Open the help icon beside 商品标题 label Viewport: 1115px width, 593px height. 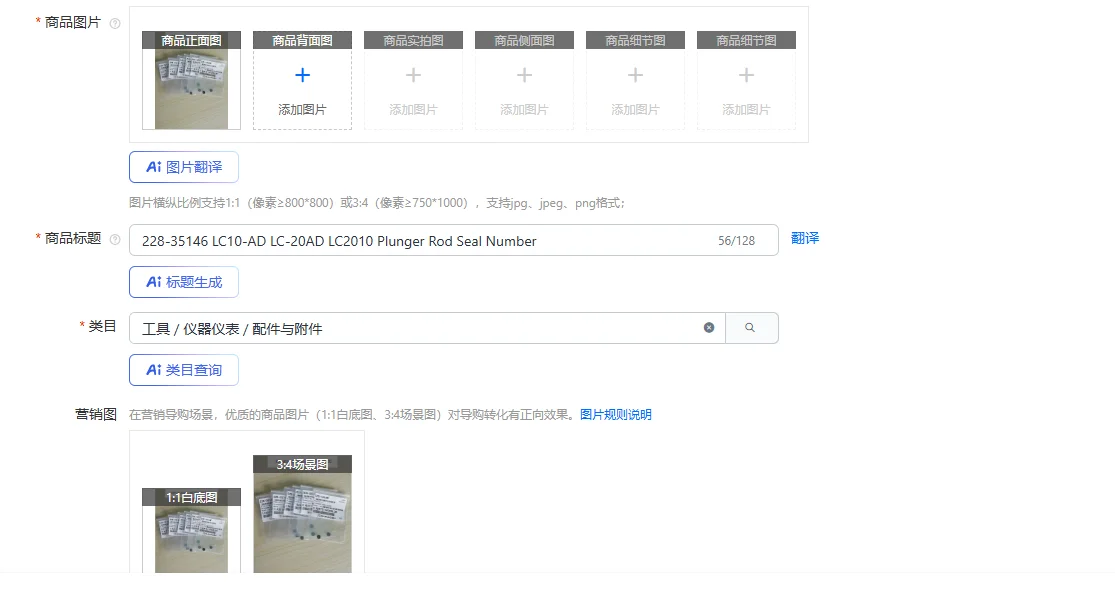[115, 239]
